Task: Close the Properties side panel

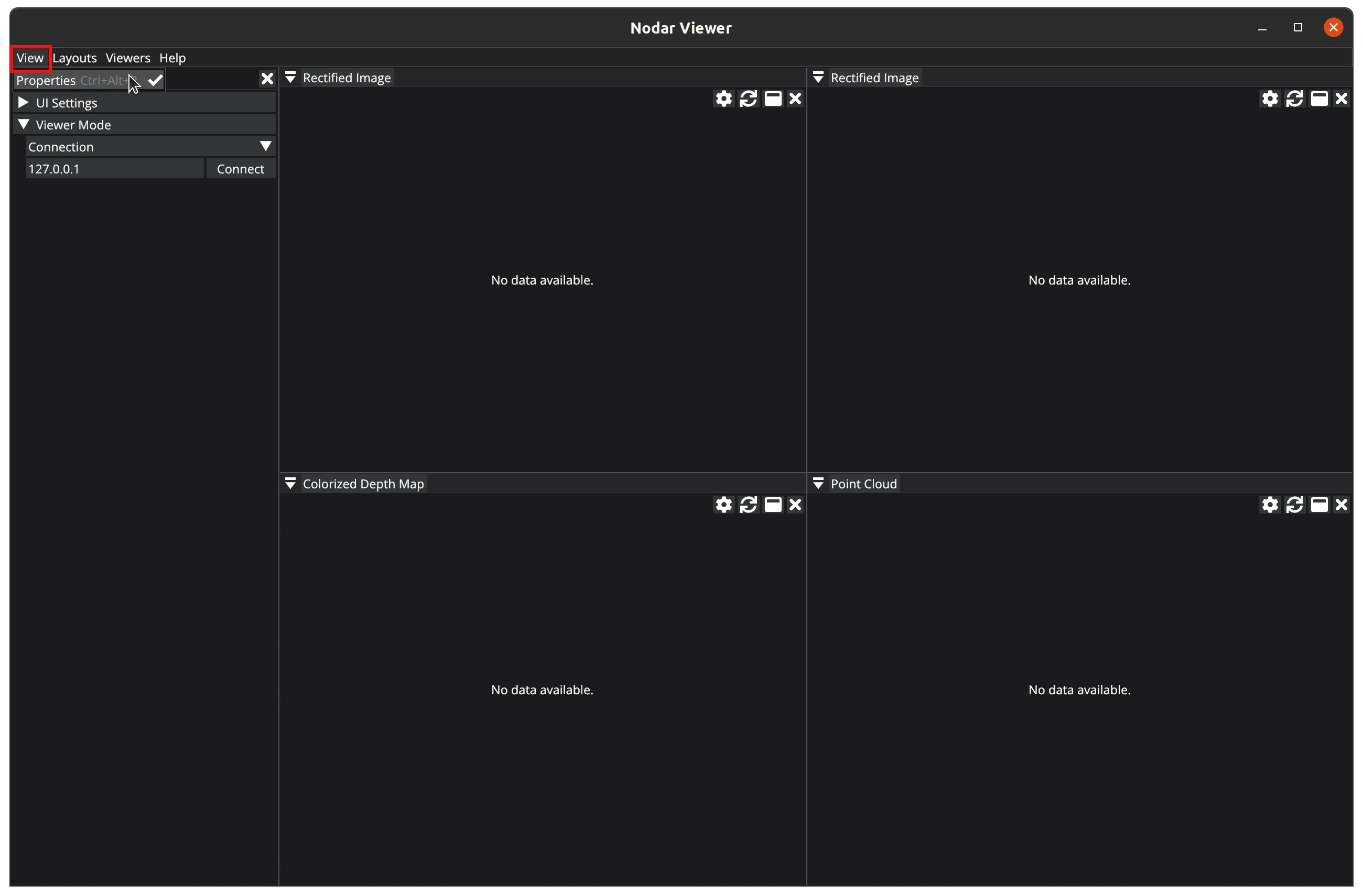Action: (267, 79)
